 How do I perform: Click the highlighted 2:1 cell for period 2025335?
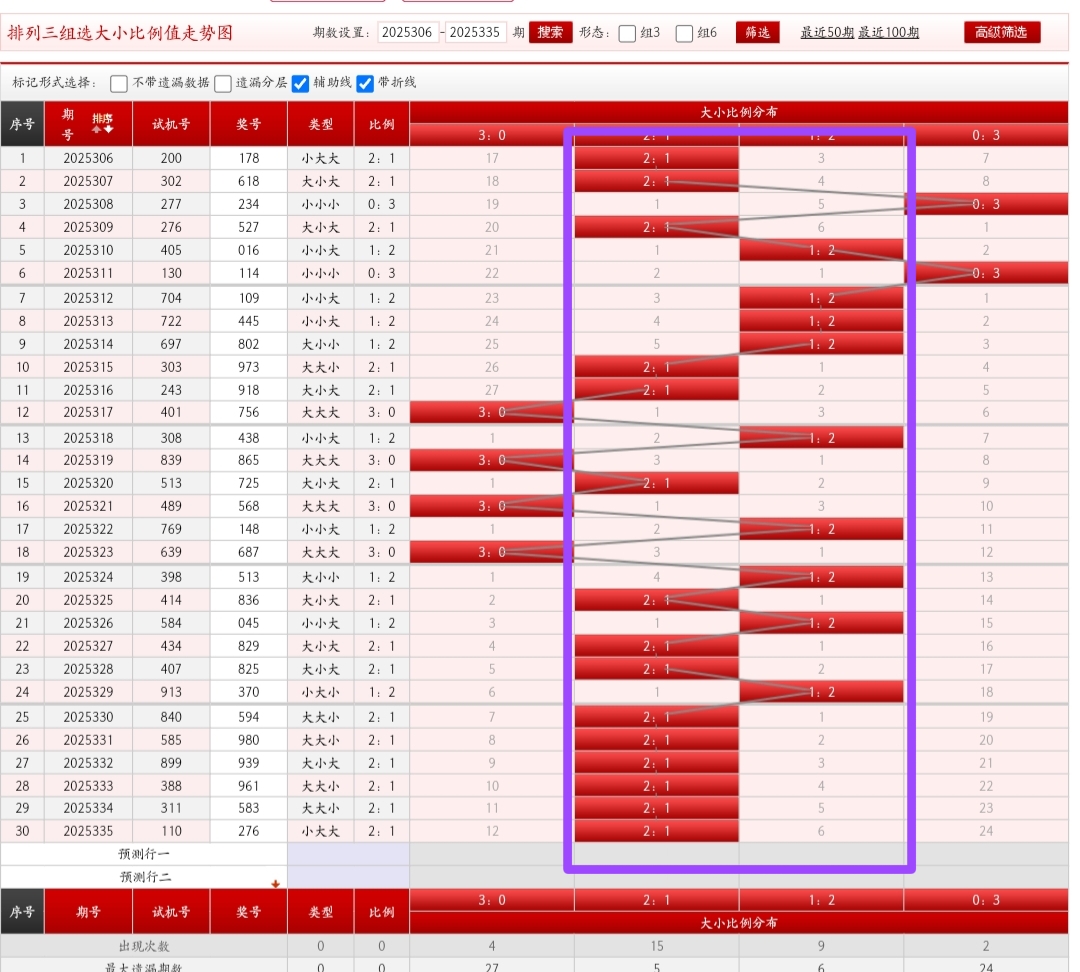(657, 831)
